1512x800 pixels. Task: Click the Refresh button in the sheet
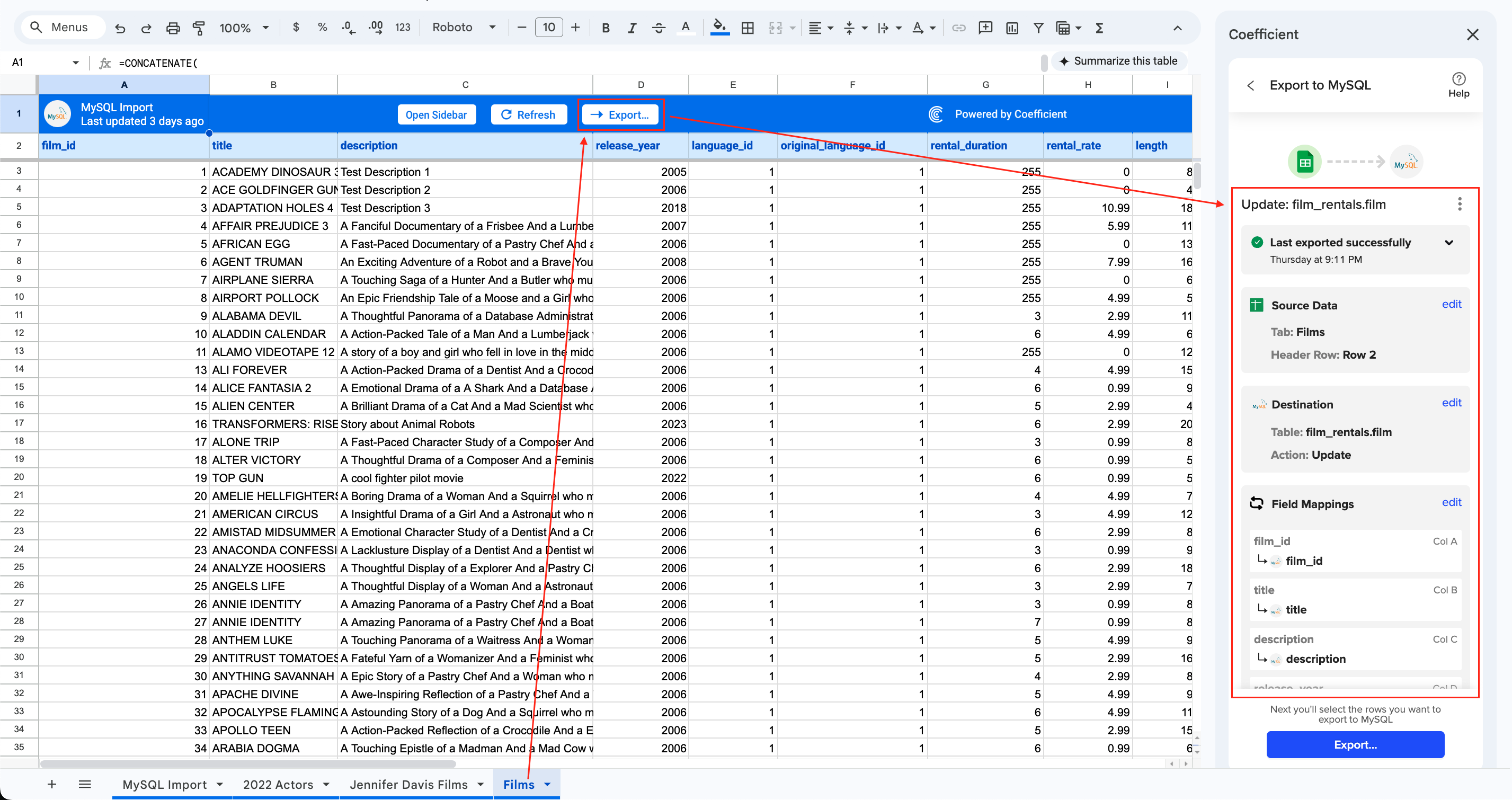click(x=528, y=114)
